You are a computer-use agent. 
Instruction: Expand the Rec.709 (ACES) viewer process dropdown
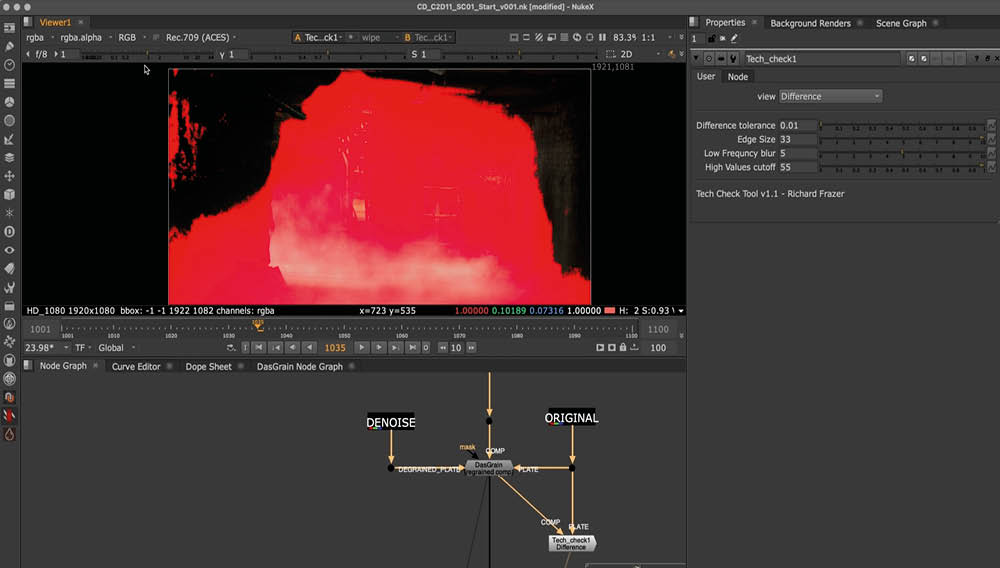coord(200,38)
